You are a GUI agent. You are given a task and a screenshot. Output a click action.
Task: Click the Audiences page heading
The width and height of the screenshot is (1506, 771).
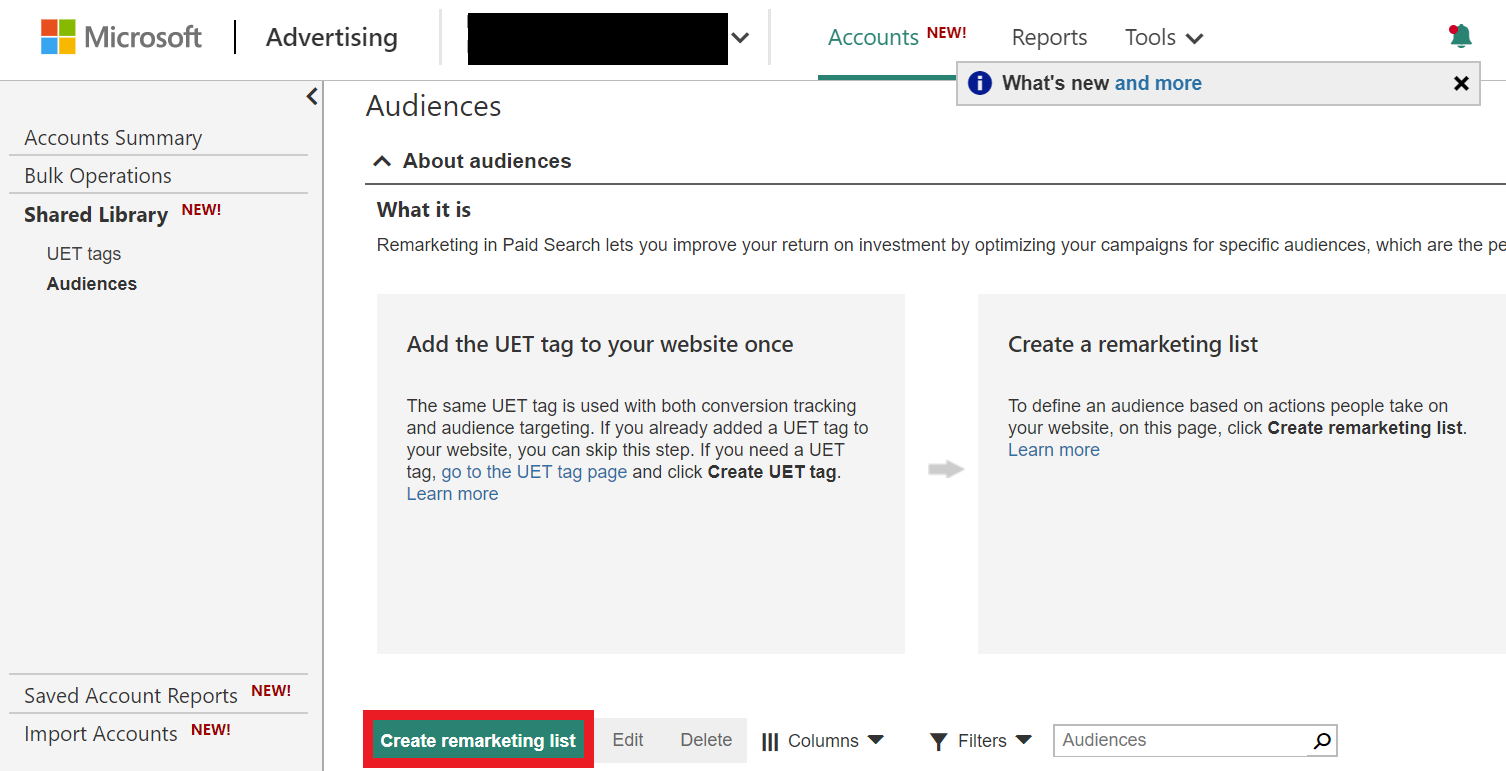coord(434,106)
